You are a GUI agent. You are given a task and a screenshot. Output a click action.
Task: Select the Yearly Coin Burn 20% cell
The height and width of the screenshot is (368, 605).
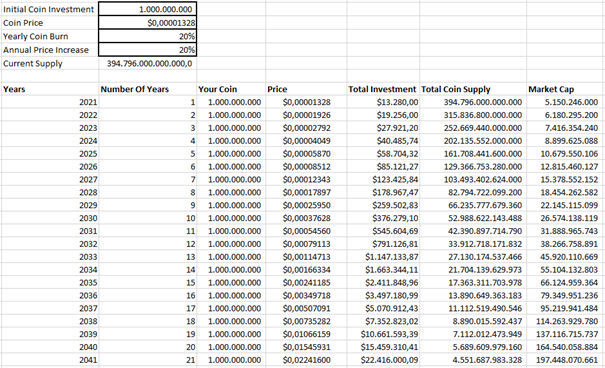[x=147, y=36]
